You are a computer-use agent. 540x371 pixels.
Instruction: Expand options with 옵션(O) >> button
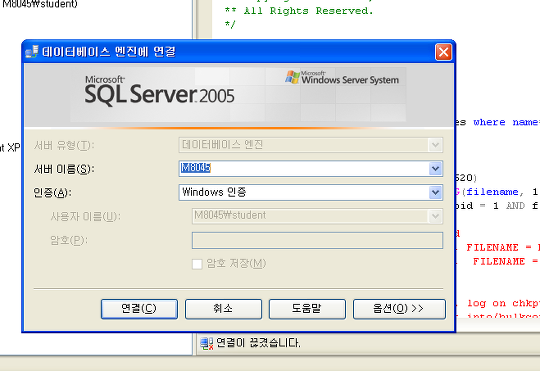(399, 309)
